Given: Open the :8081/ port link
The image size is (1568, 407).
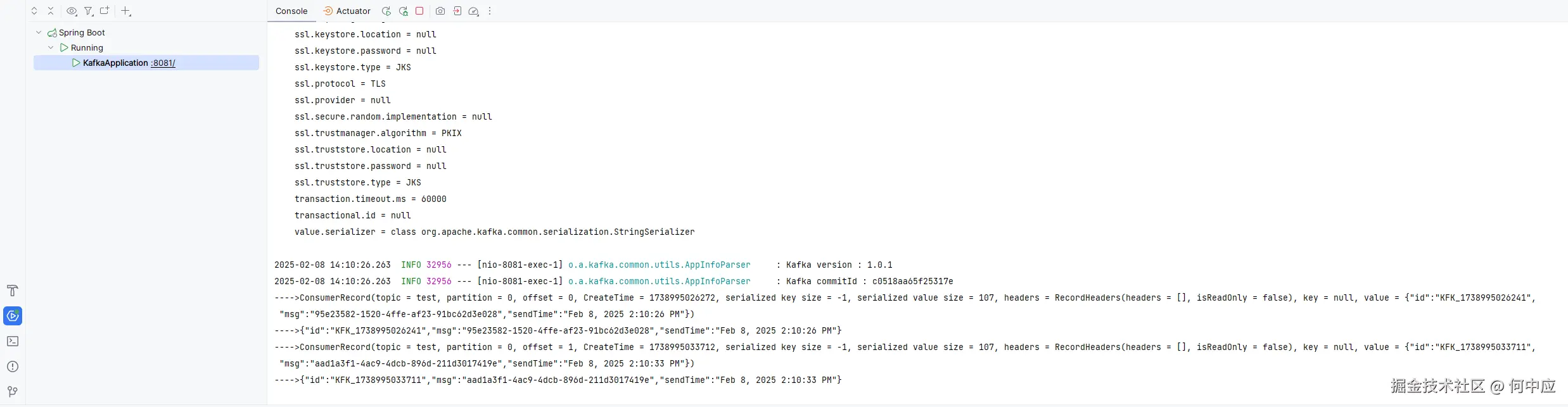Looking at the screenshot, I should [163, 63].
